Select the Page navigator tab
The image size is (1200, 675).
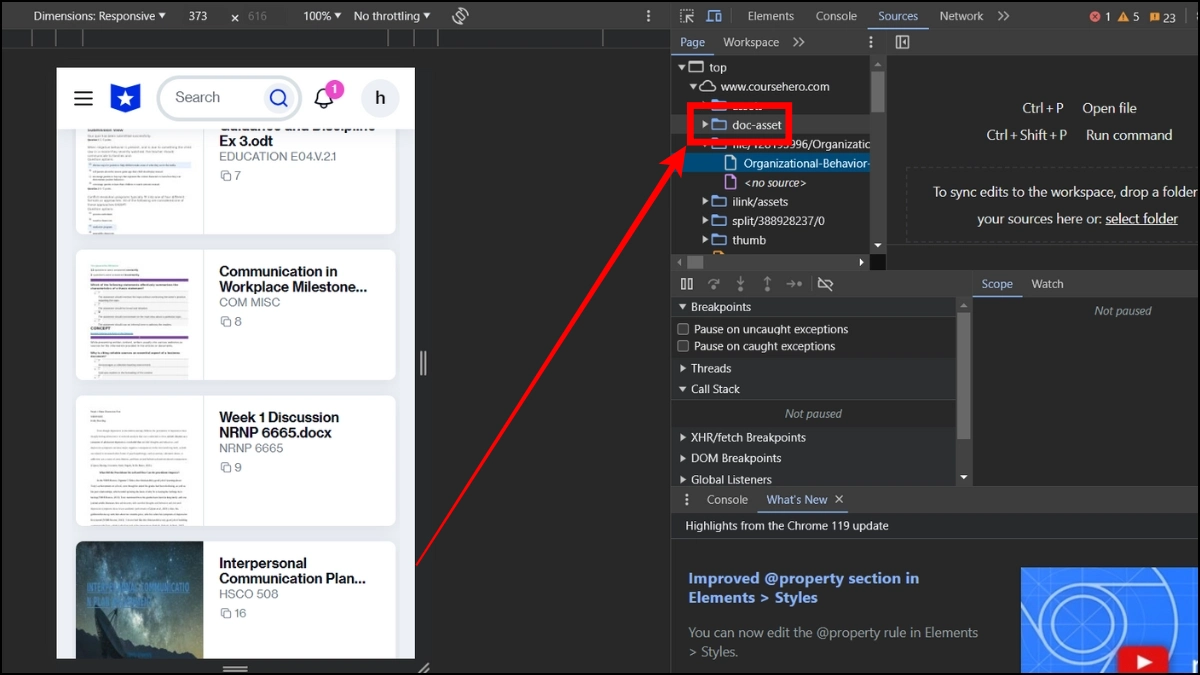coord(693,42)
